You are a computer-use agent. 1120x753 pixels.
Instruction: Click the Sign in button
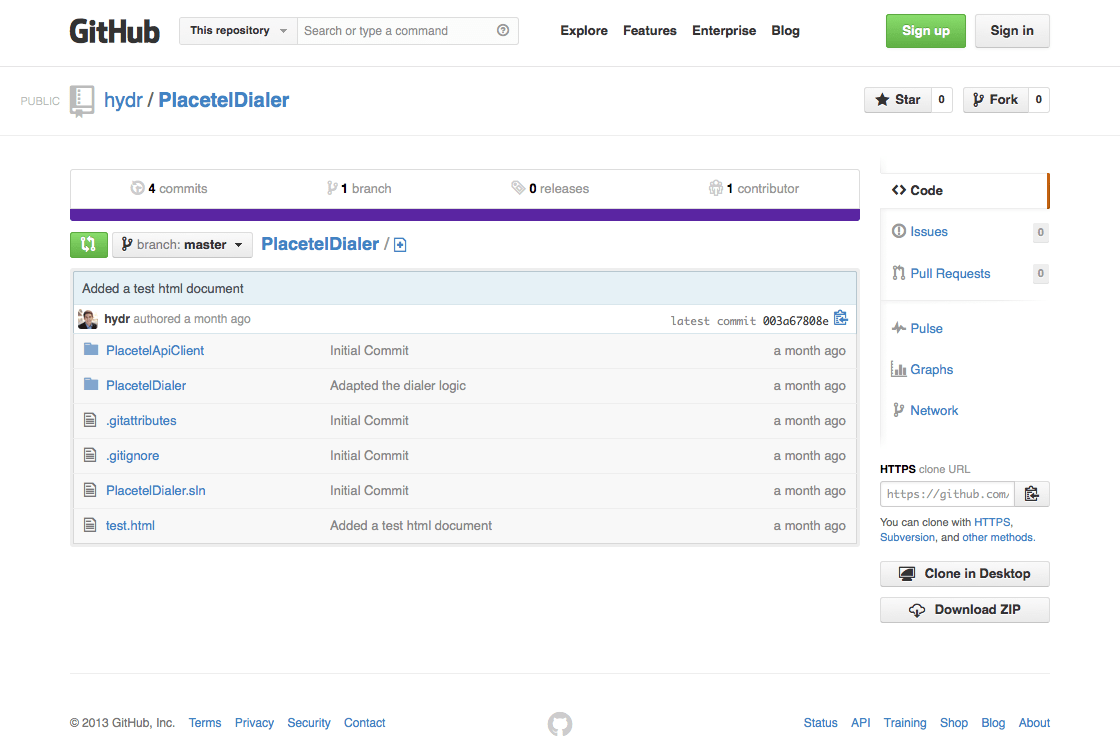[1012, 31]
